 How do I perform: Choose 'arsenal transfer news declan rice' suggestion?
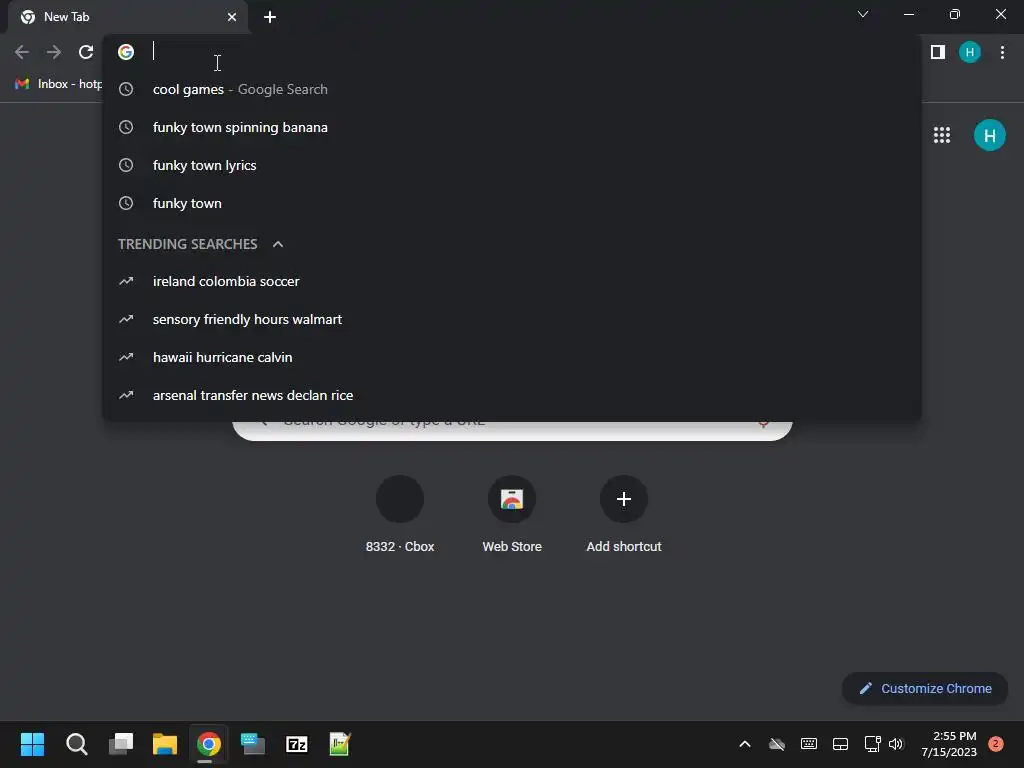pos(512,395)
